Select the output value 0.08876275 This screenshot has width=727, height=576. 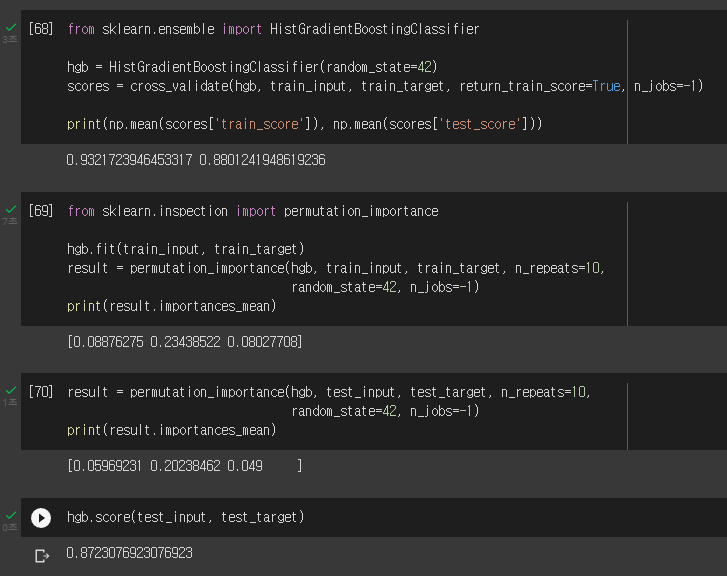[x=108, y=342]
